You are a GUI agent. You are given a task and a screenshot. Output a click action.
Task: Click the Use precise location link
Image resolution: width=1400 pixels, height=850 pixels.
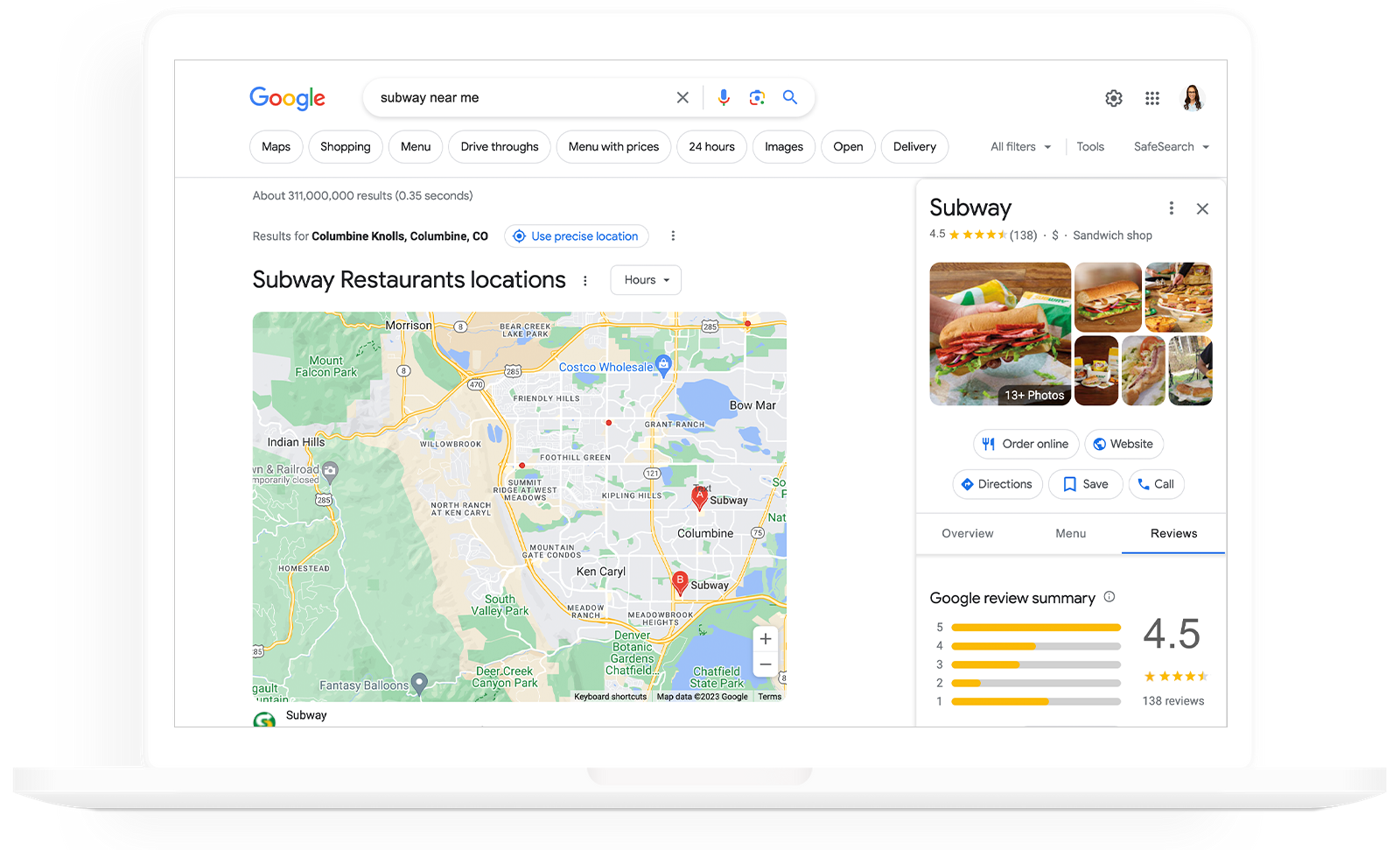(x=576, y=235)
